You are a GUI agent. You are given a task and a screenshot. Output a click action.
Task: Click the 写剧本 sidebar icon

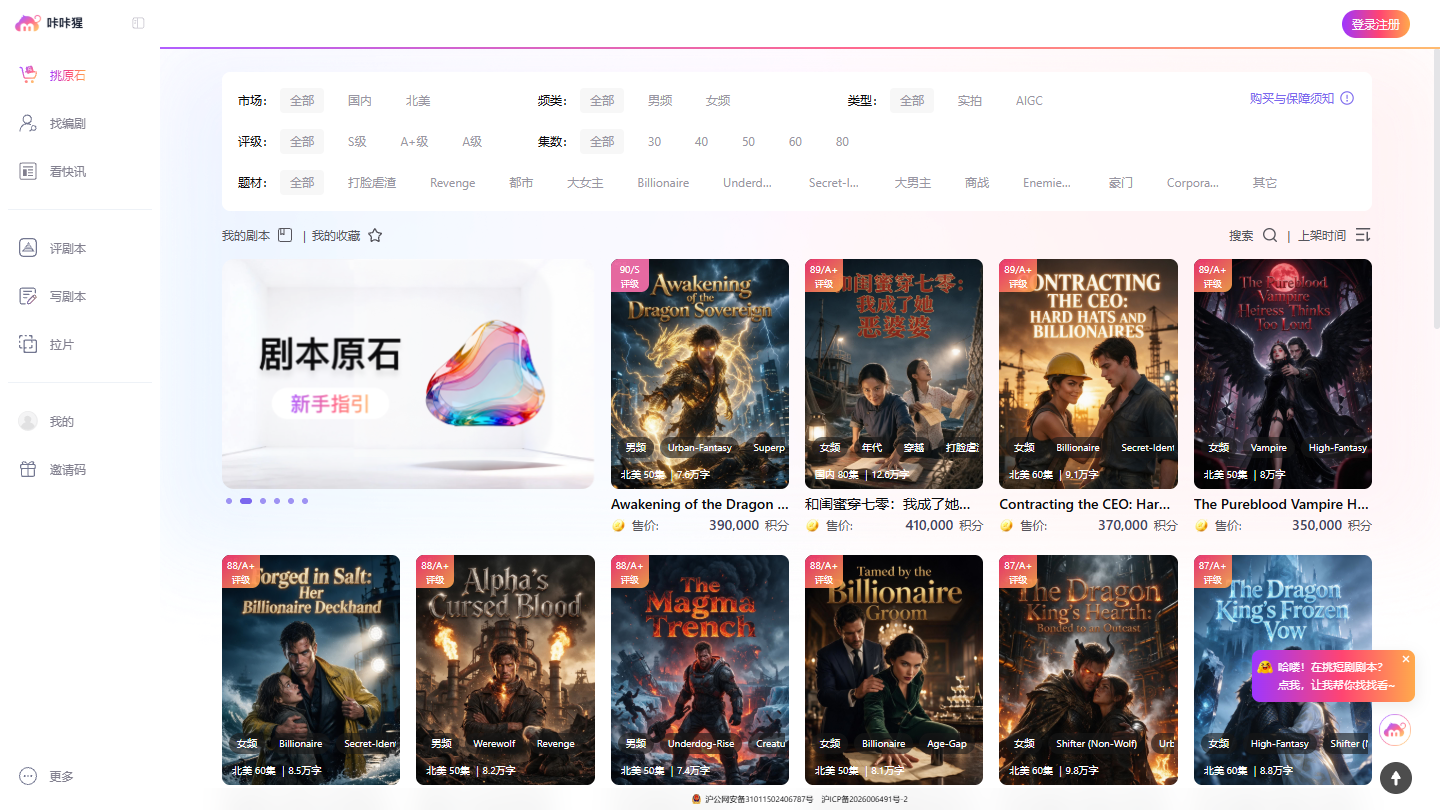click(x=28, y=296)
